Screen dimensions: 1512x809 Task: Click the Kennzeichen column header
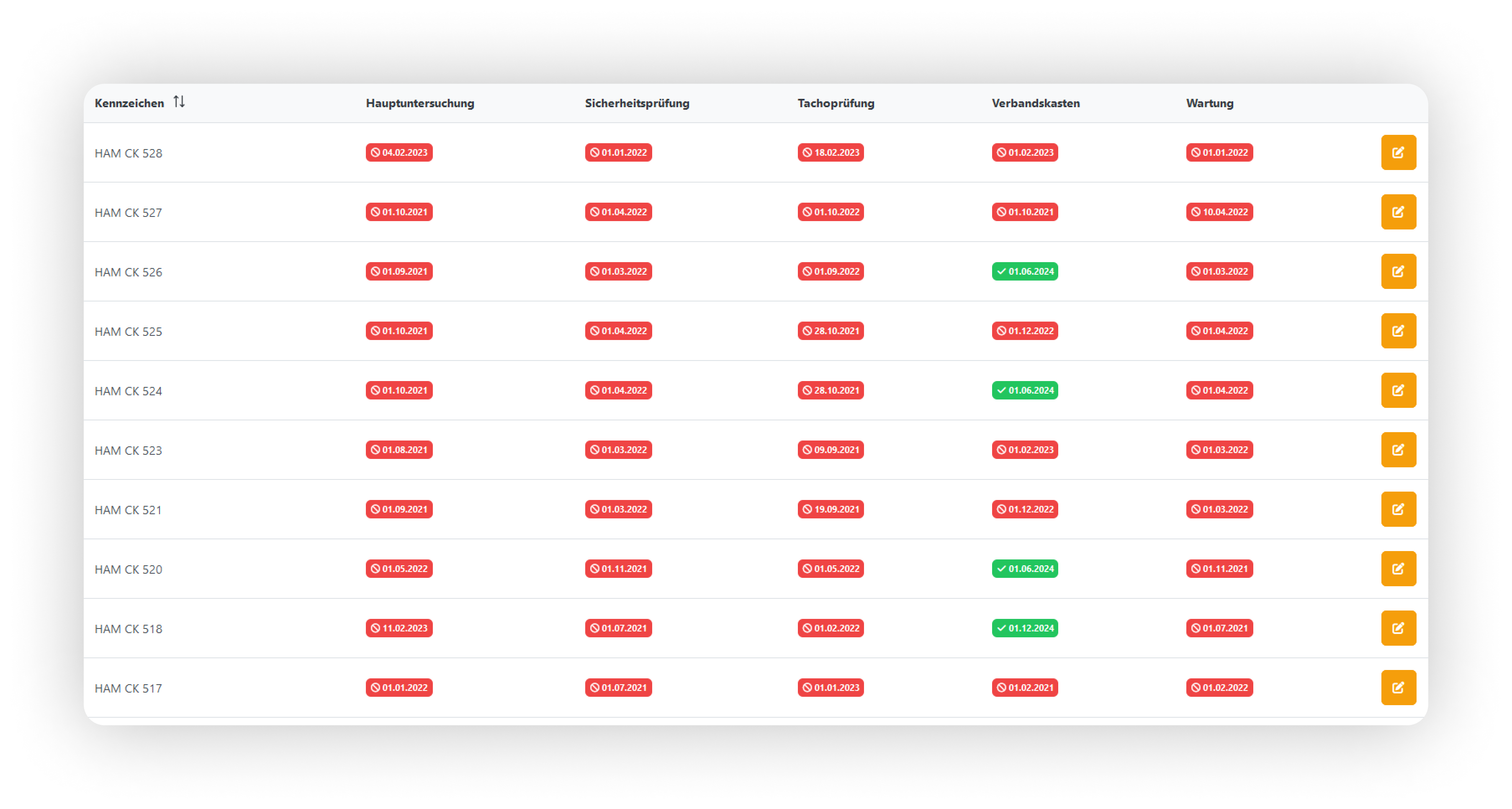[129, 103]
